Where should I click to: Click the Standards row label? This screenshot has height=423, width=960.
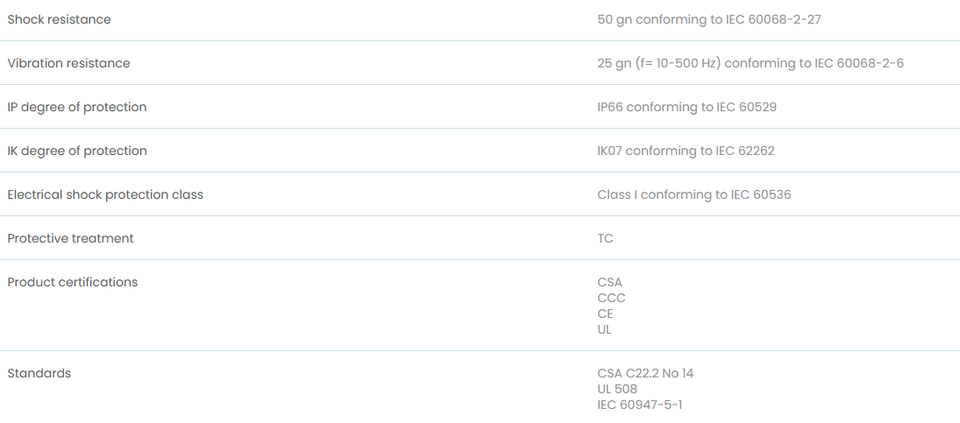click(x=39, y=373)
